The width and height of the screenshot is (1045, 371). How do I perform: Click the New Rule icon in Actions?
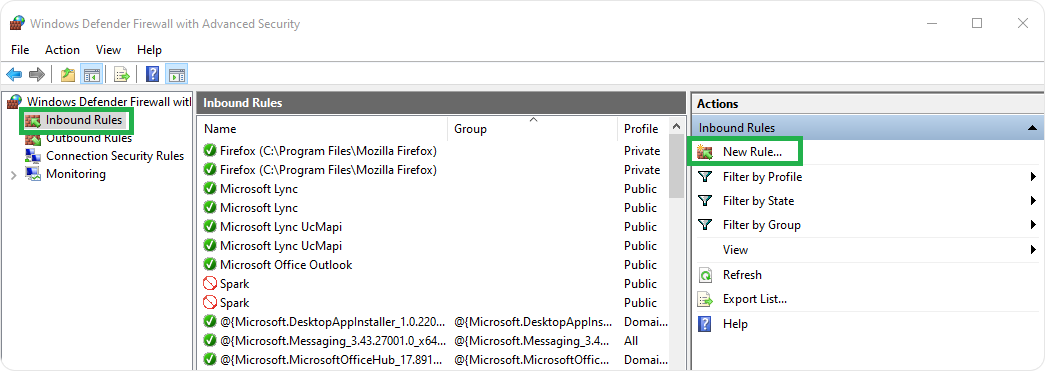705,153
